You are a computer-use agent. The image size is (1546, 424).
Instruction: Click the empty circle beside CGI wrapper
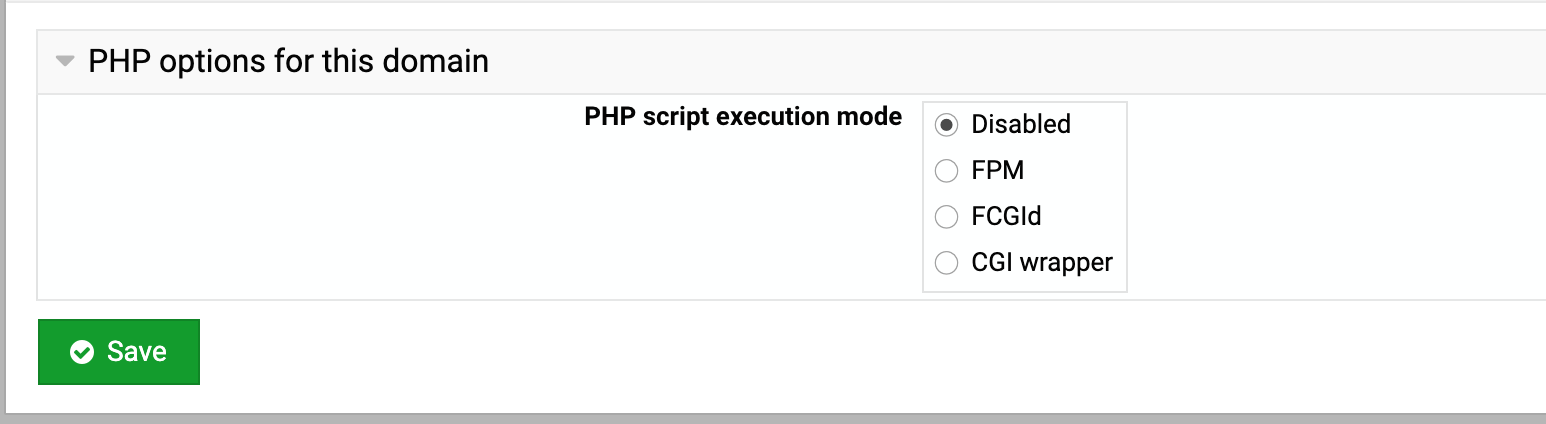point(946,263)
